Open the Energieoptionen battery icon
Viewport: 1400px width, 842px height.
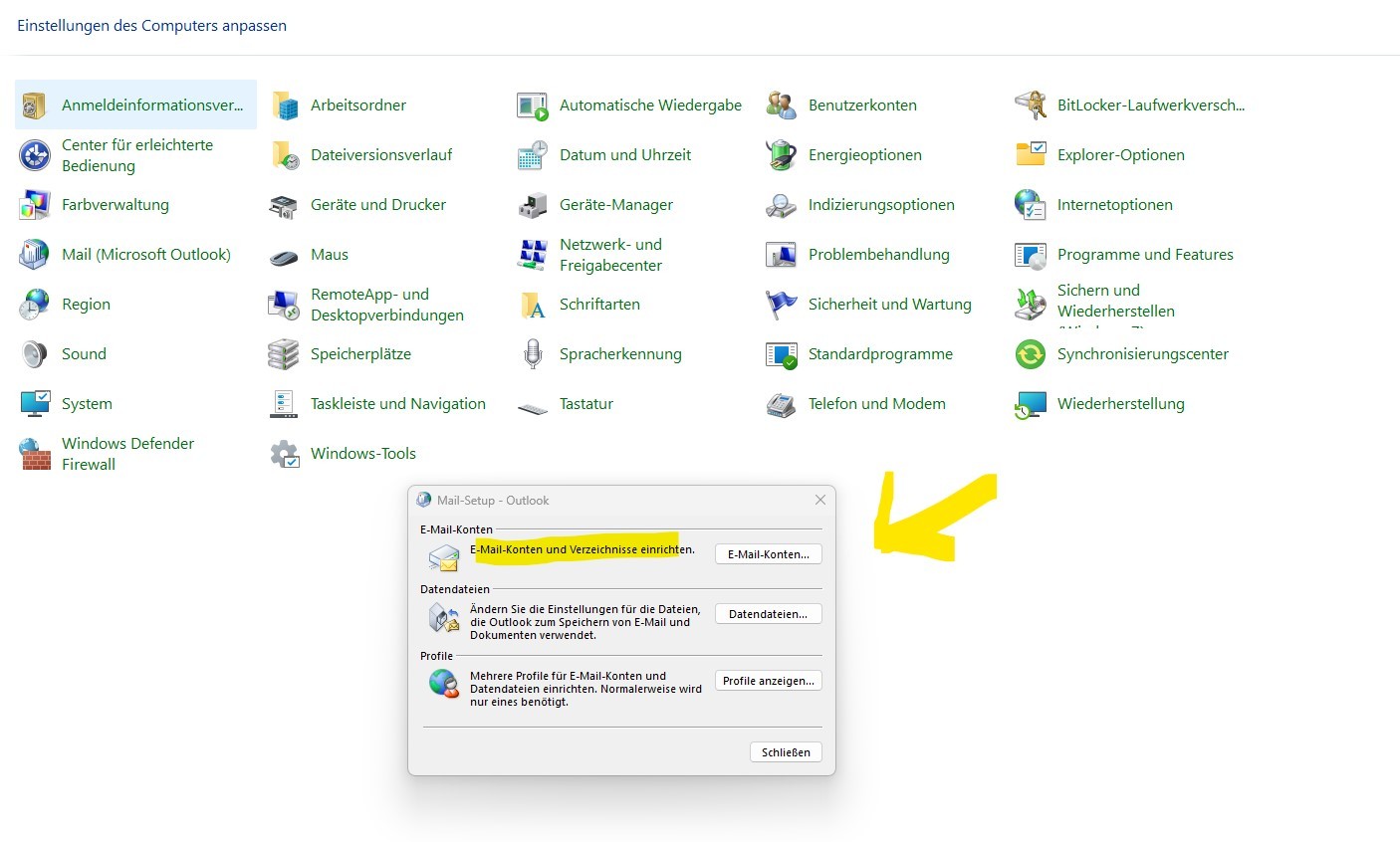click(x=781, y=155)
